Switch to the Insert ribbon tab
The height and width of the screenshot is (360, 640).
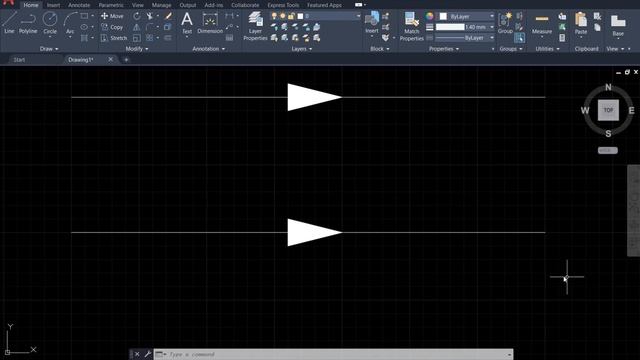point(53,5)
